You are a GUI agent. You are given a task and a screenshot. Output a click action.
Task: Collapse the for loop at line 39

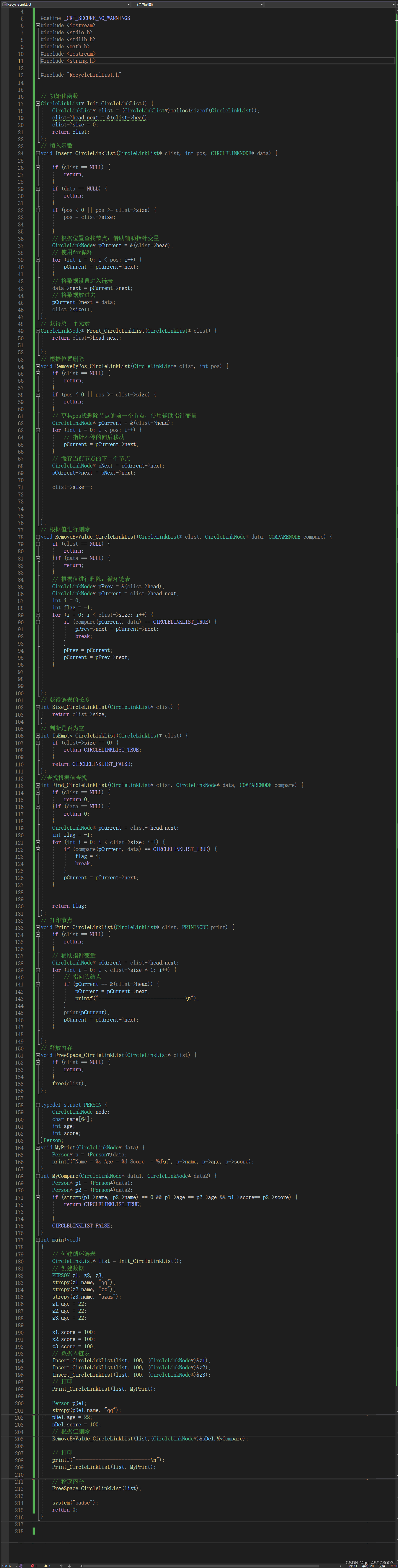pos(38,260)
